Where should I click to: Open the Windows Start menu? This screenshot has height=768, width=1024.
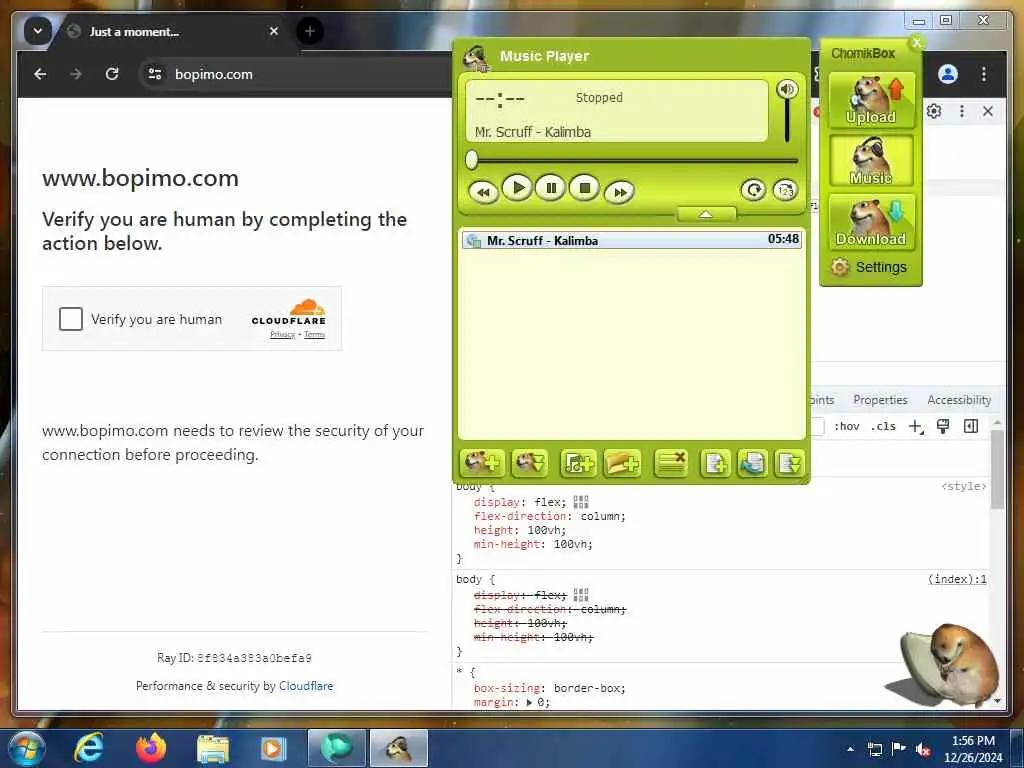coord(26,748)
